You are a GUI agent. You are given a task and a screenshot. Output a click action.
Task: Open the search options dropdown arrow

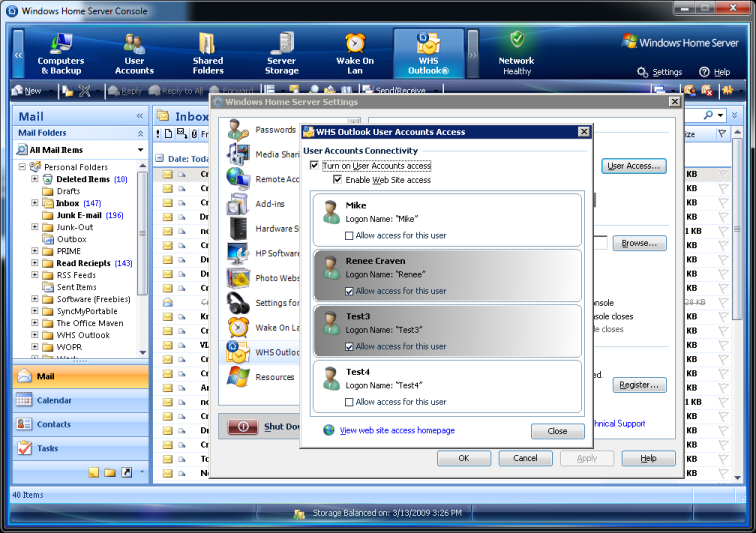[720, 115]
